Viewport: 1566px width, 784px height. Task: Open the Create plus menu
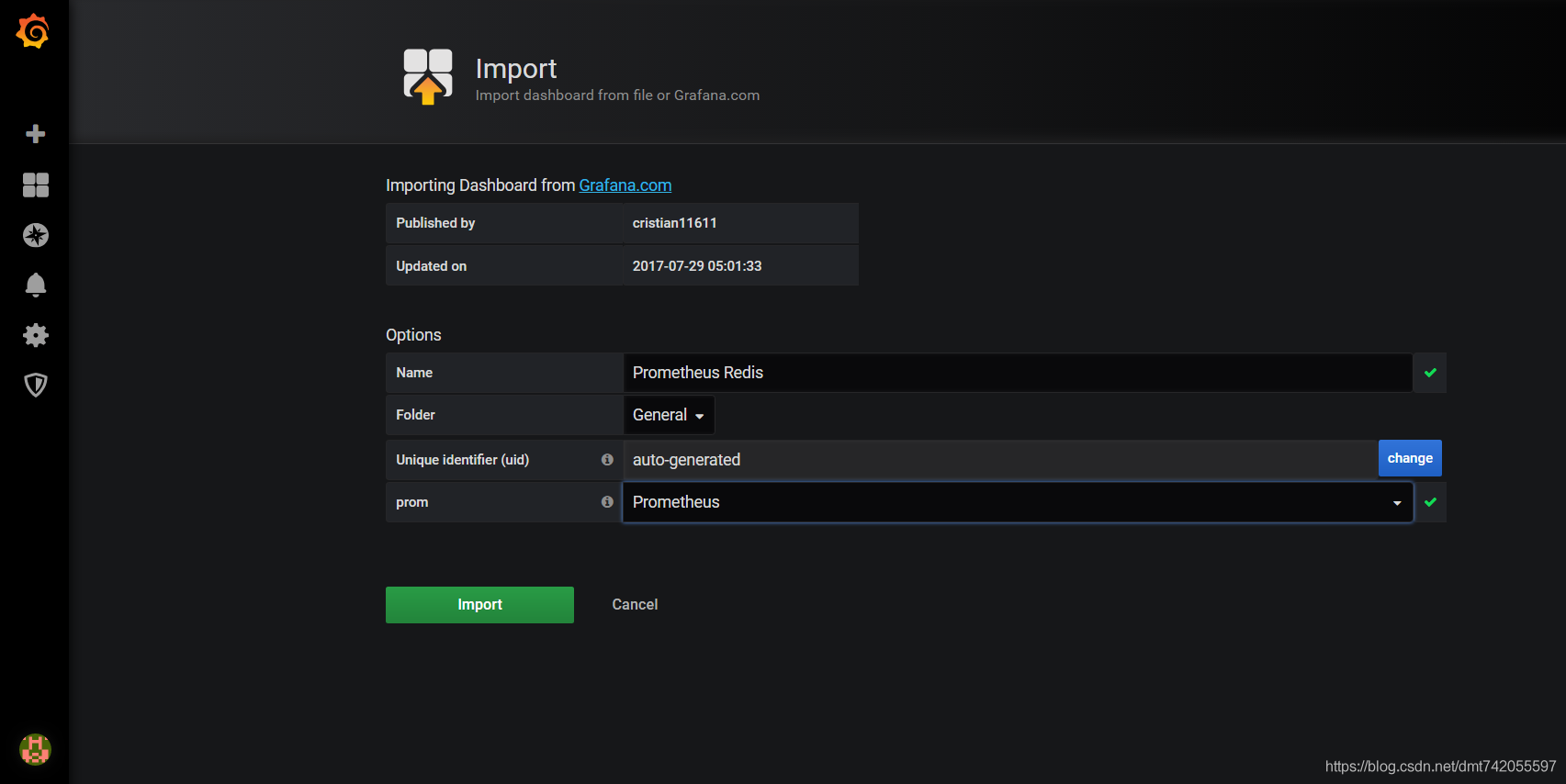35,134
